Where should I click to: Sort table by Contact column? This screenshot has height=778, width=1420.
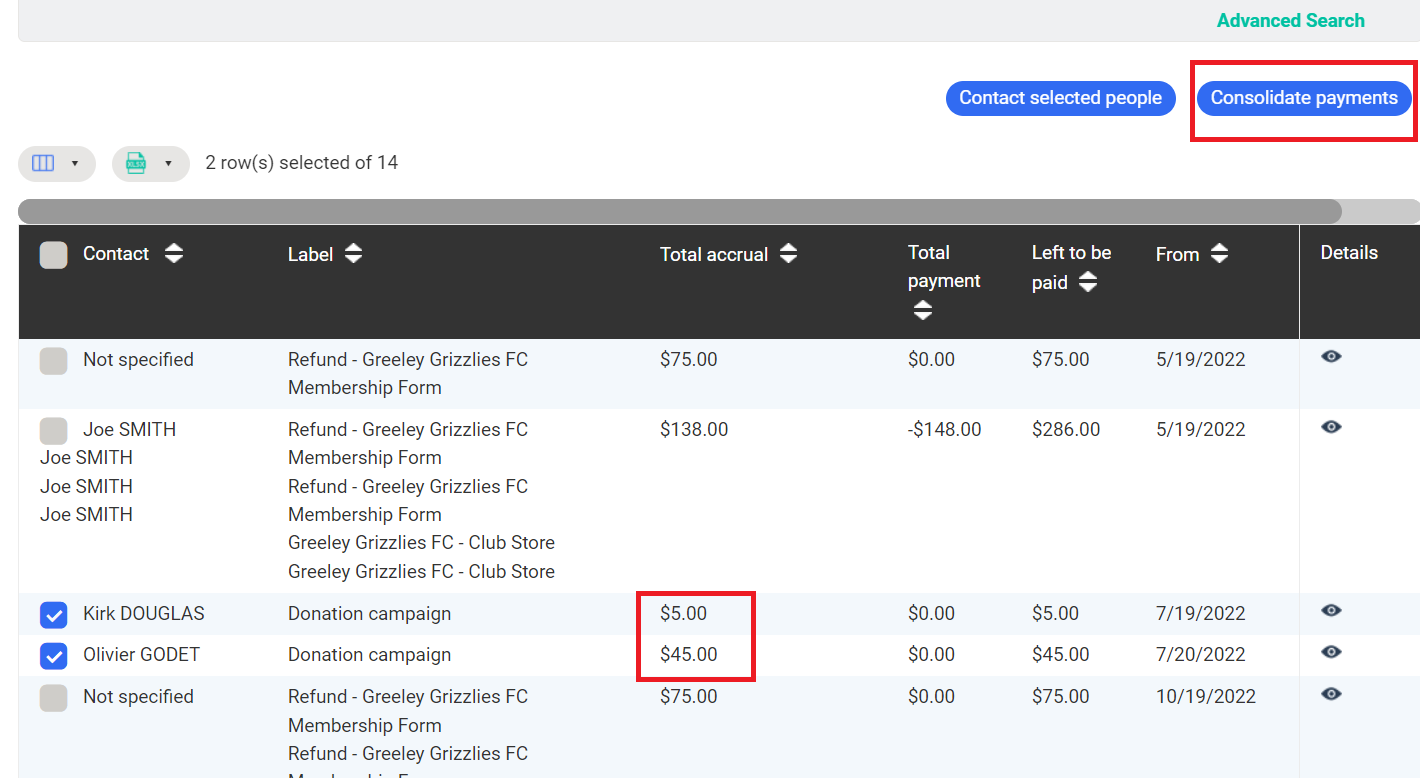(x=174, y=254)
